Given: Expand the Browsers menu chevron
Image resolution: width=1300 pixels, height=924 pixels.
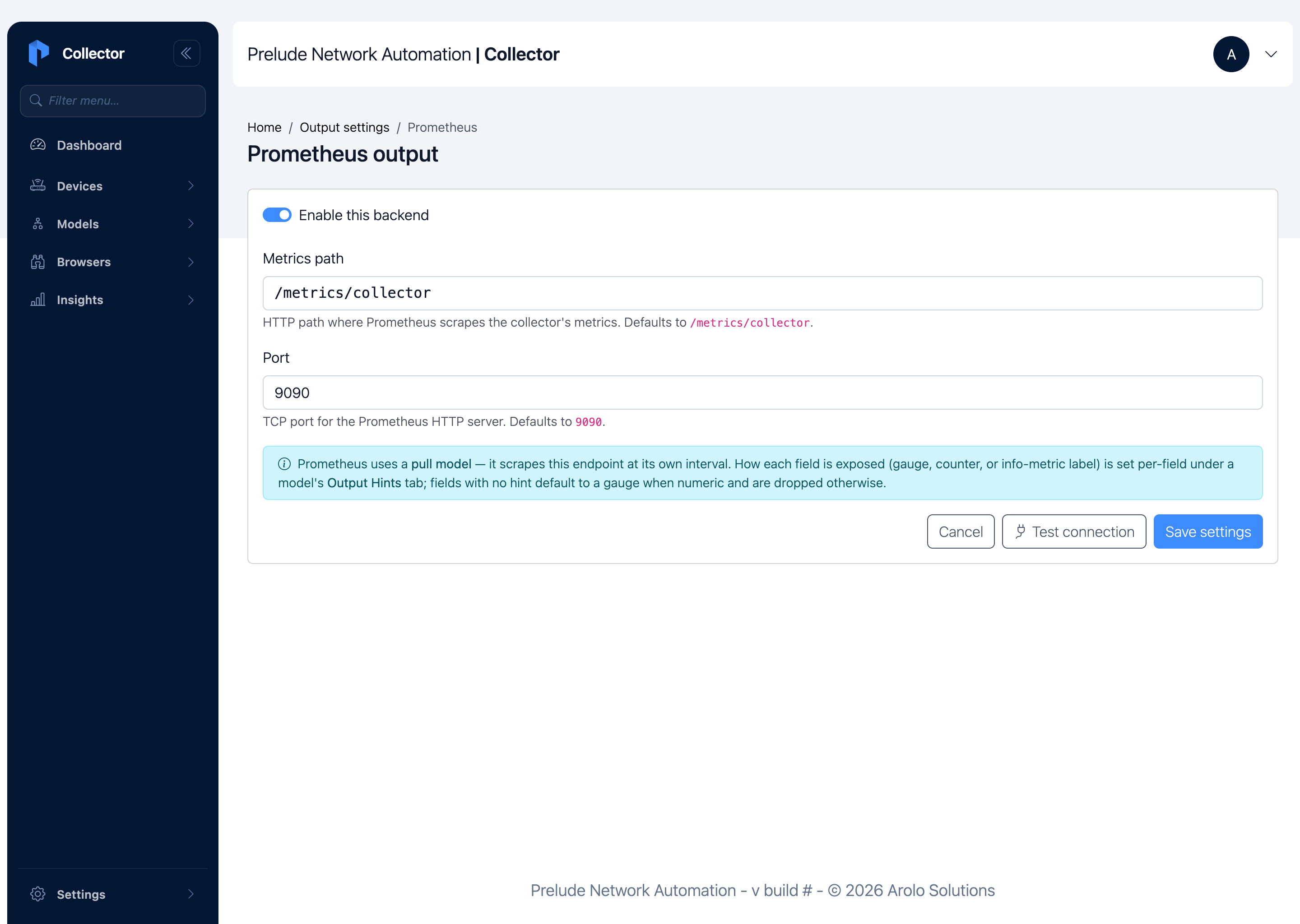Looking at the screenshot, I should pos(190,262).
